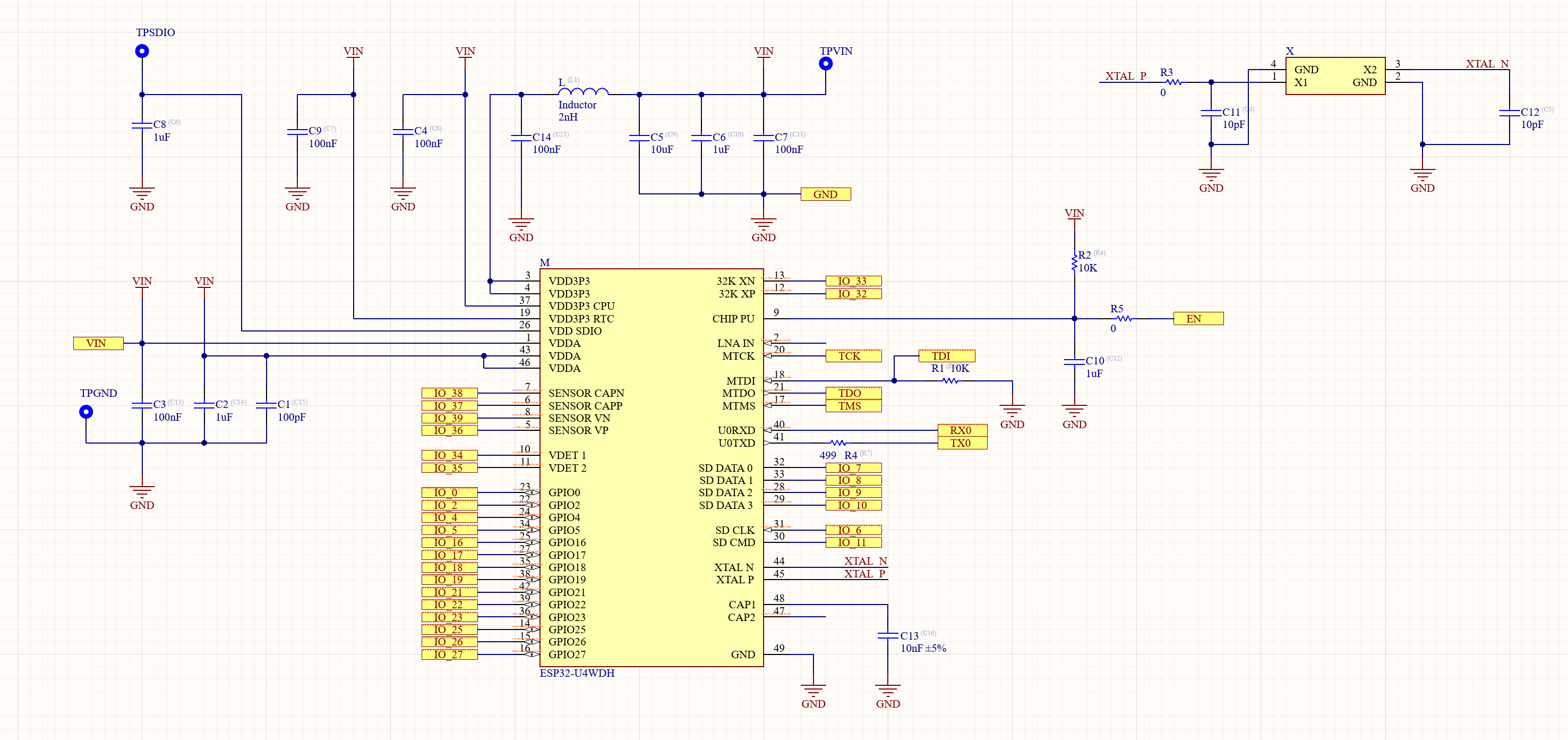Image resolution: width=1568 pixels, height=740 pixels.
Task: Click the IO_27 port label
Action: [449, 654]
